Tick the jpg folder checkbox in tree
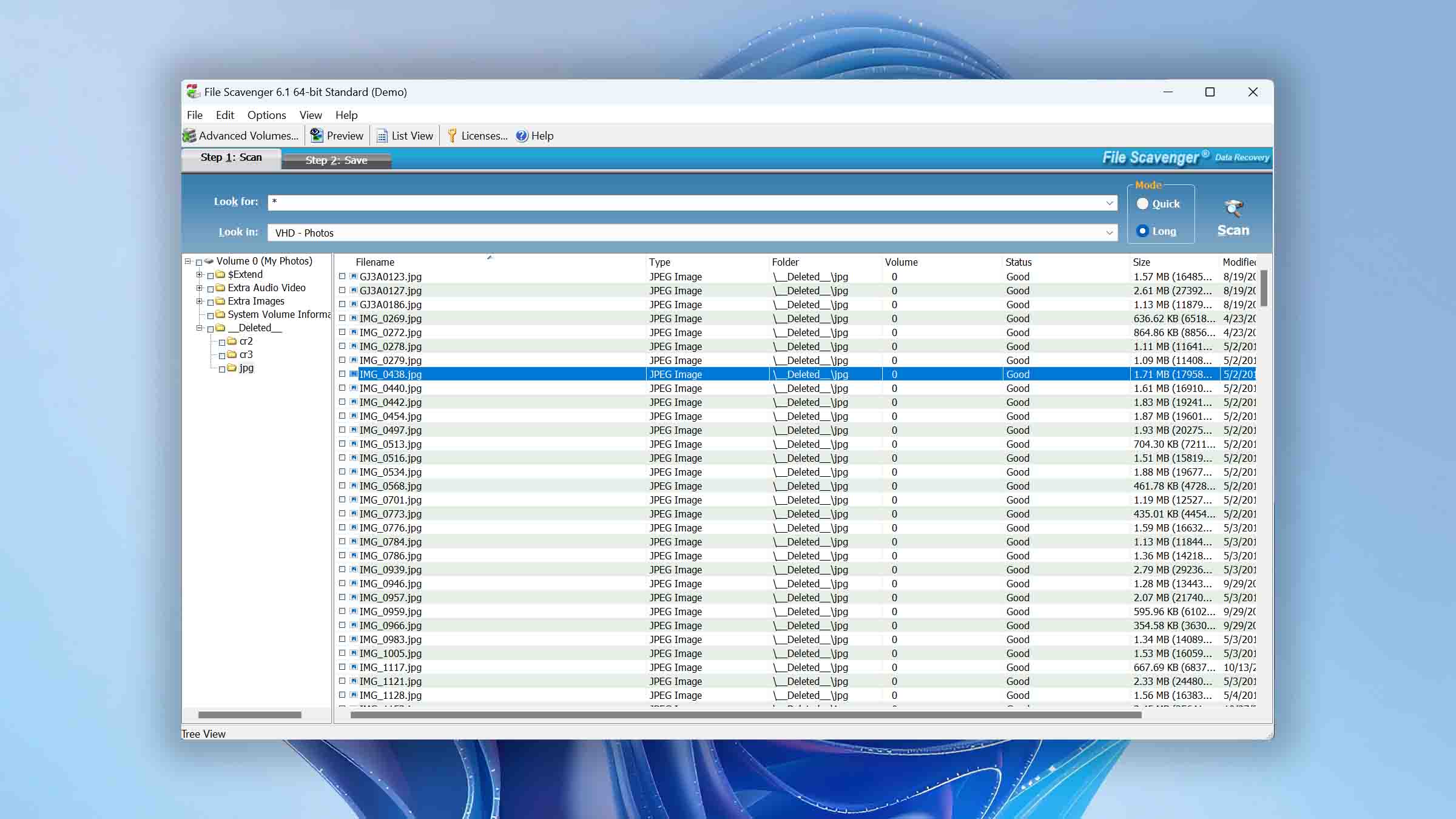Viewport: 1456px width, 819px height. pyautogui.click(x=222, y=369)
